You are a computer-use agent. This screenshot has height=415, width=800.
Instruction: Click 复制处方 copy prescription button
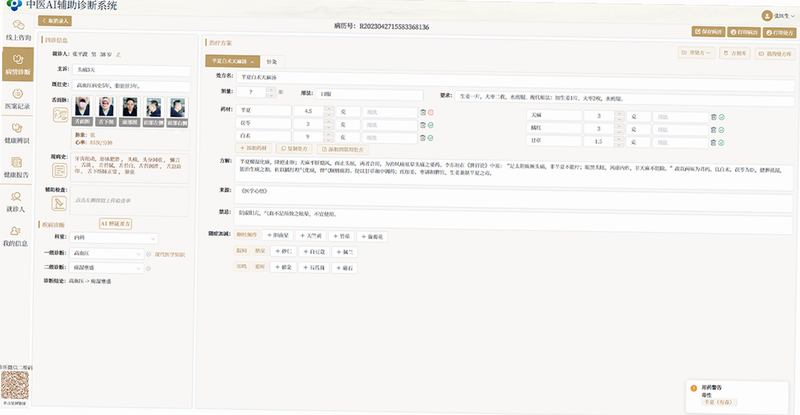pyautogui.click(x=294, y=149)
